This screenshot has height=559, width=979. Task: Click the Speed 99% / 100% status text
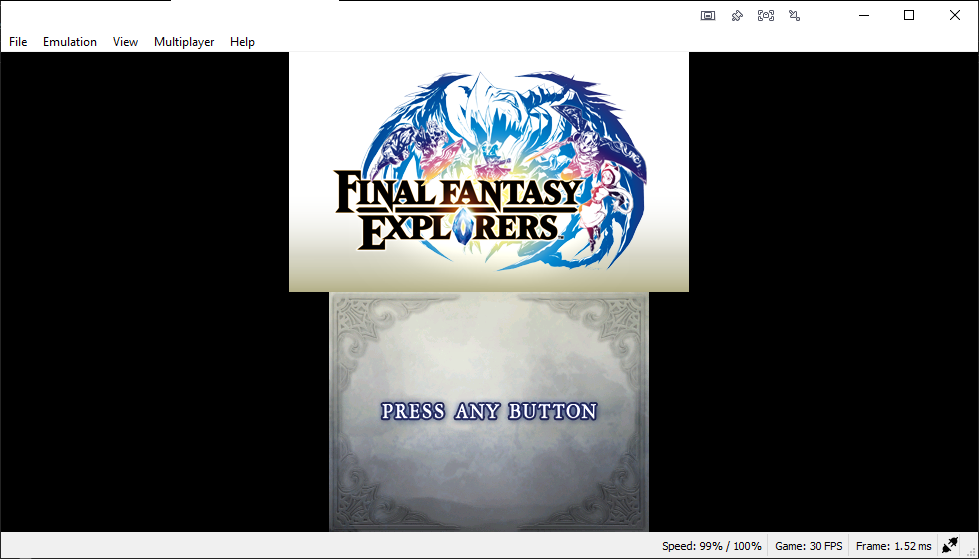click(x=712, y=546)
